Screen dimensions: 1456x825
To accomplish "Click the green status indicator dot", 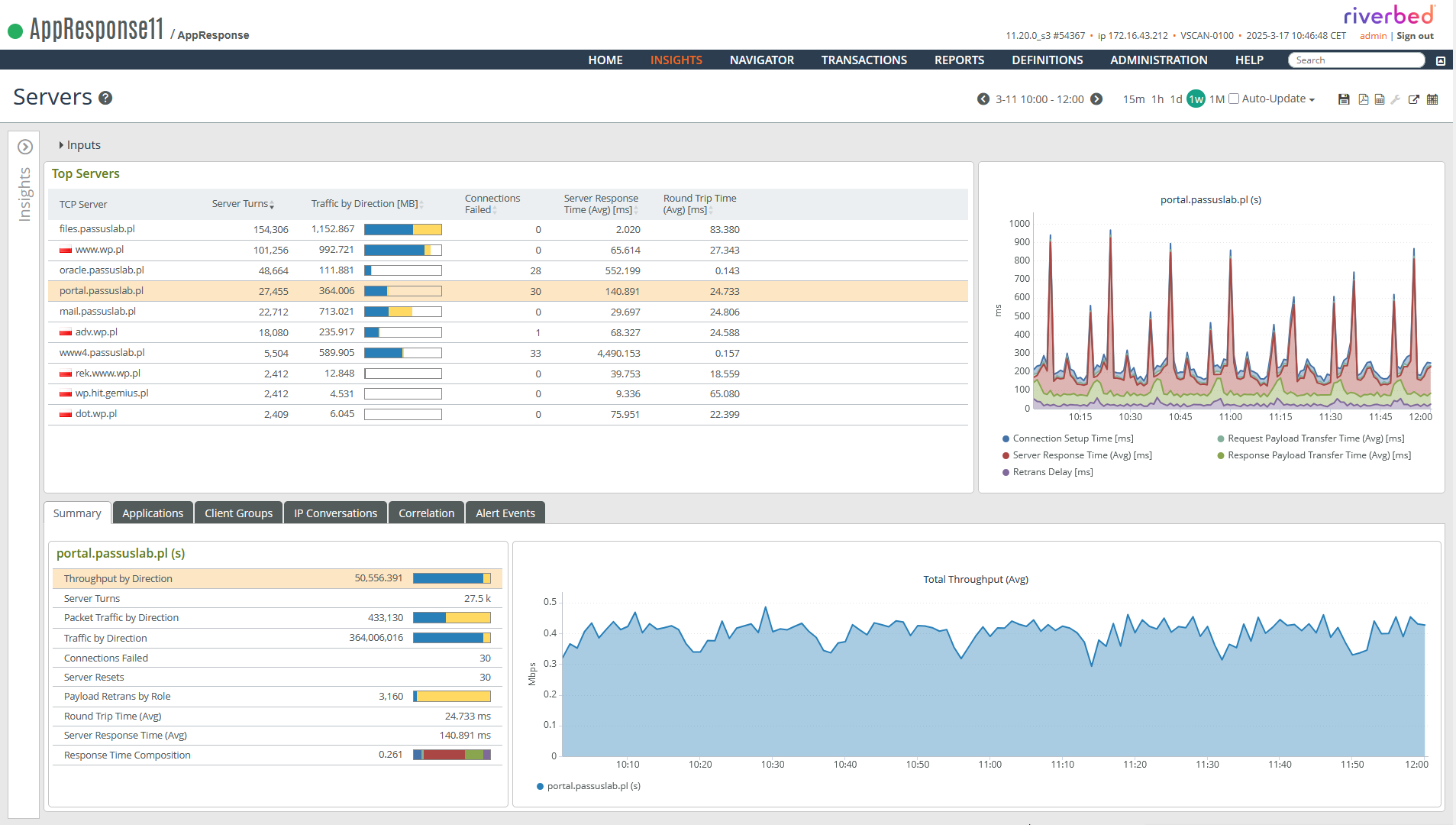I will 15,31.
